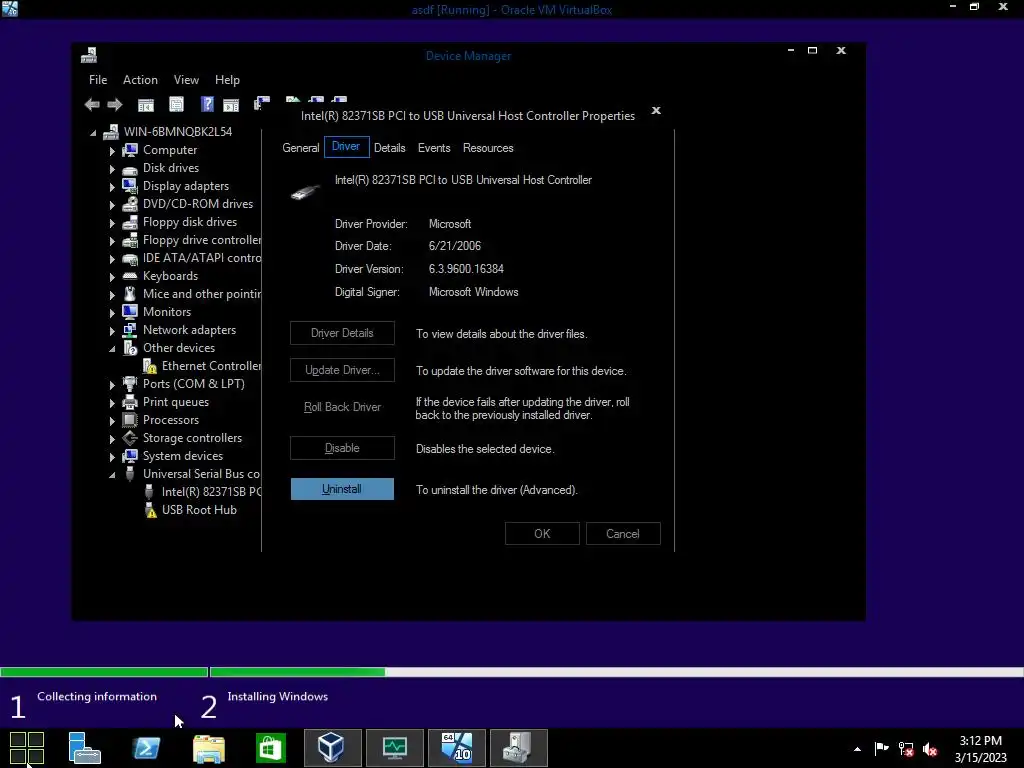Select the Keyboards category icon

[130, 276]
